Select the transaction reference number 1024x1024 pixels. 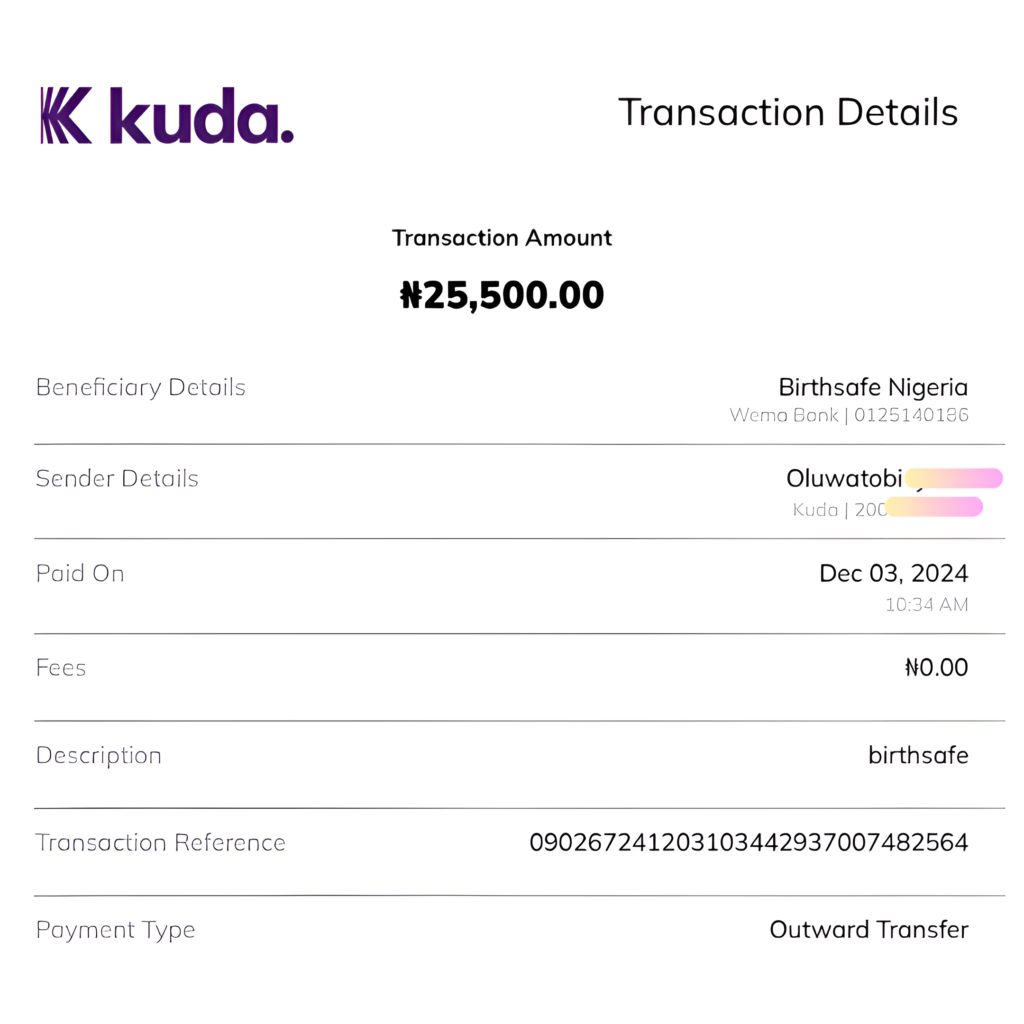748,843
